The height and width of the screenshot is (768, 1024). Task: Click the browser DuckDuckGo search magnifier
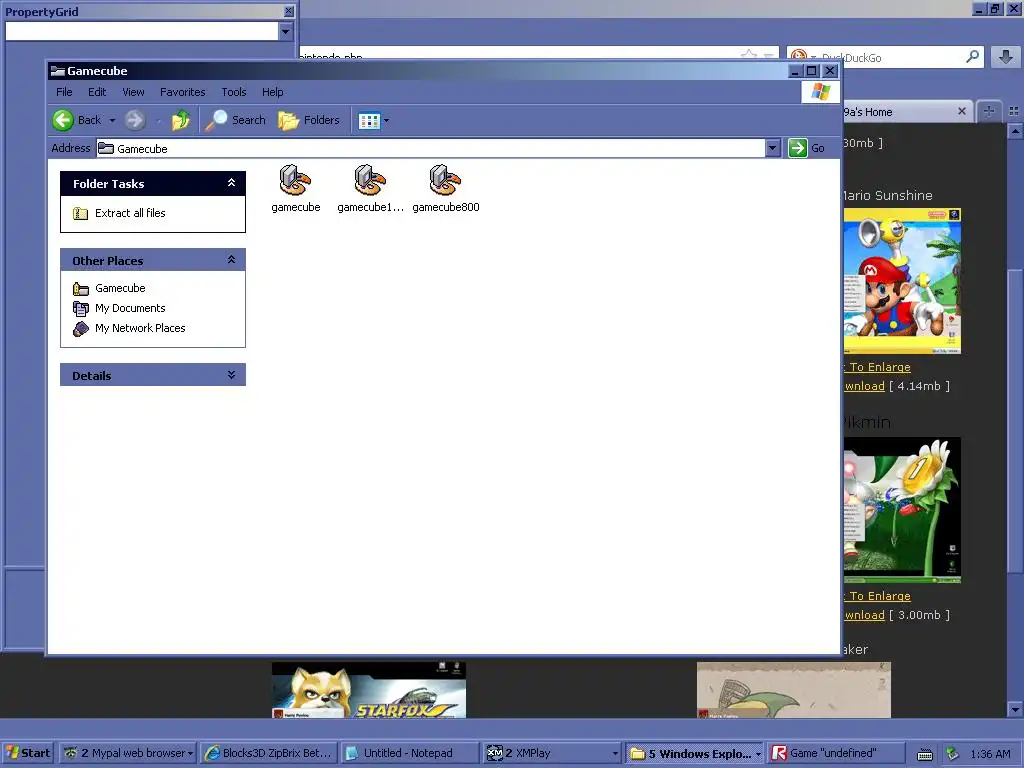coord(972,57)
